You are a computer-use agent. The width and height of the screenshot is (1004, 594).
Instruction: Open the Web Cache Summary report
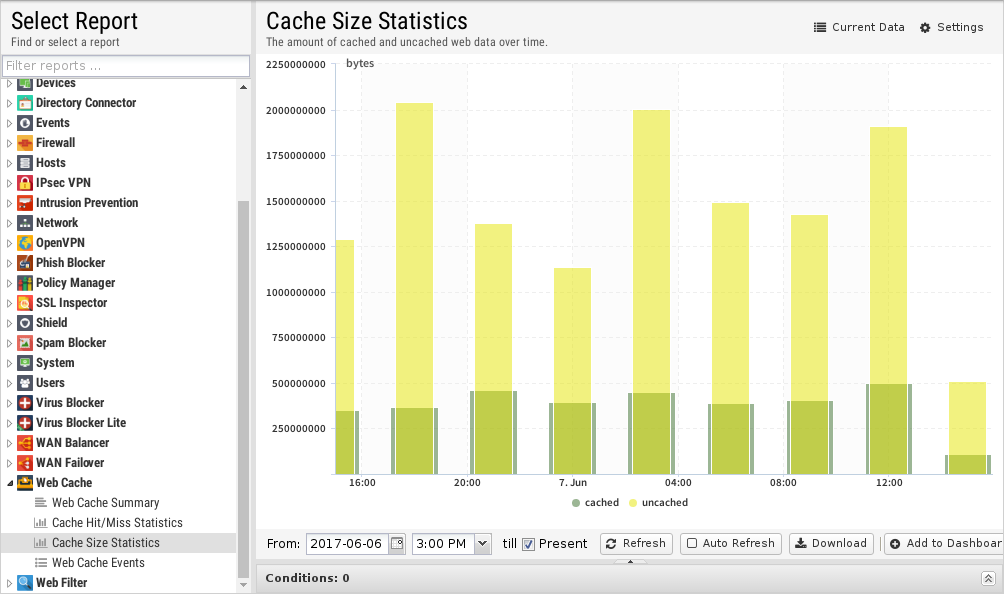pos(105,503)
